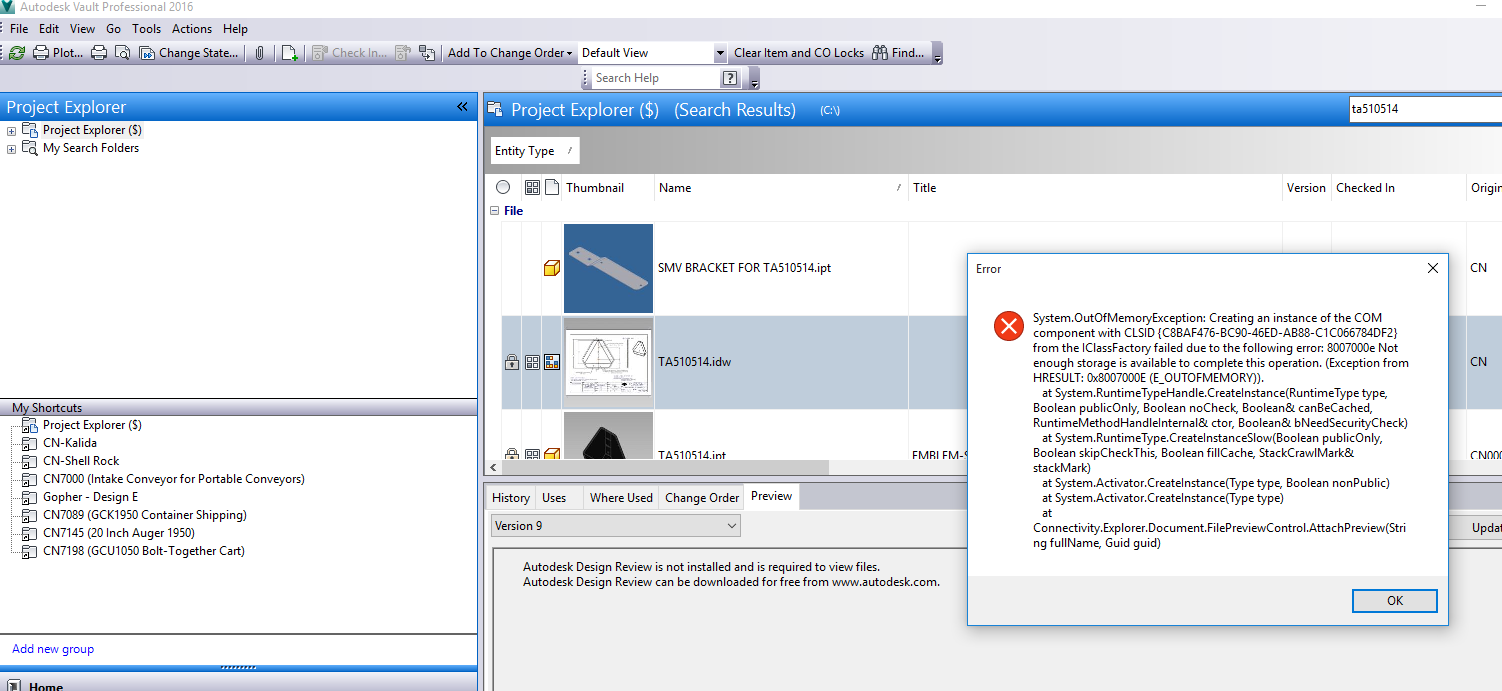Collapse the File group in search results
The image size is (1502, 691).
[494, 210]
